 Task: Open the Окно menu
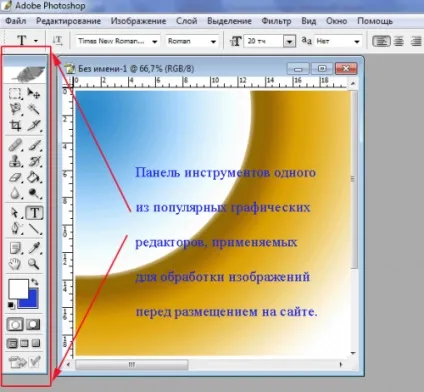click(336, 21)
